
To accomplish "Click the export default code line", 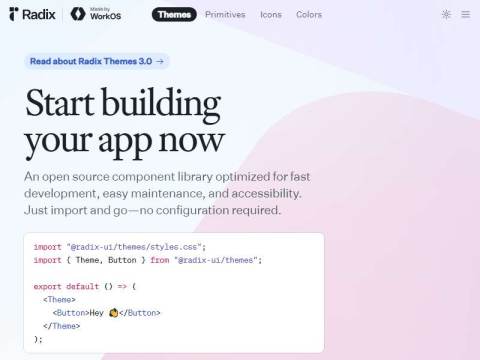I will [85, 286].
